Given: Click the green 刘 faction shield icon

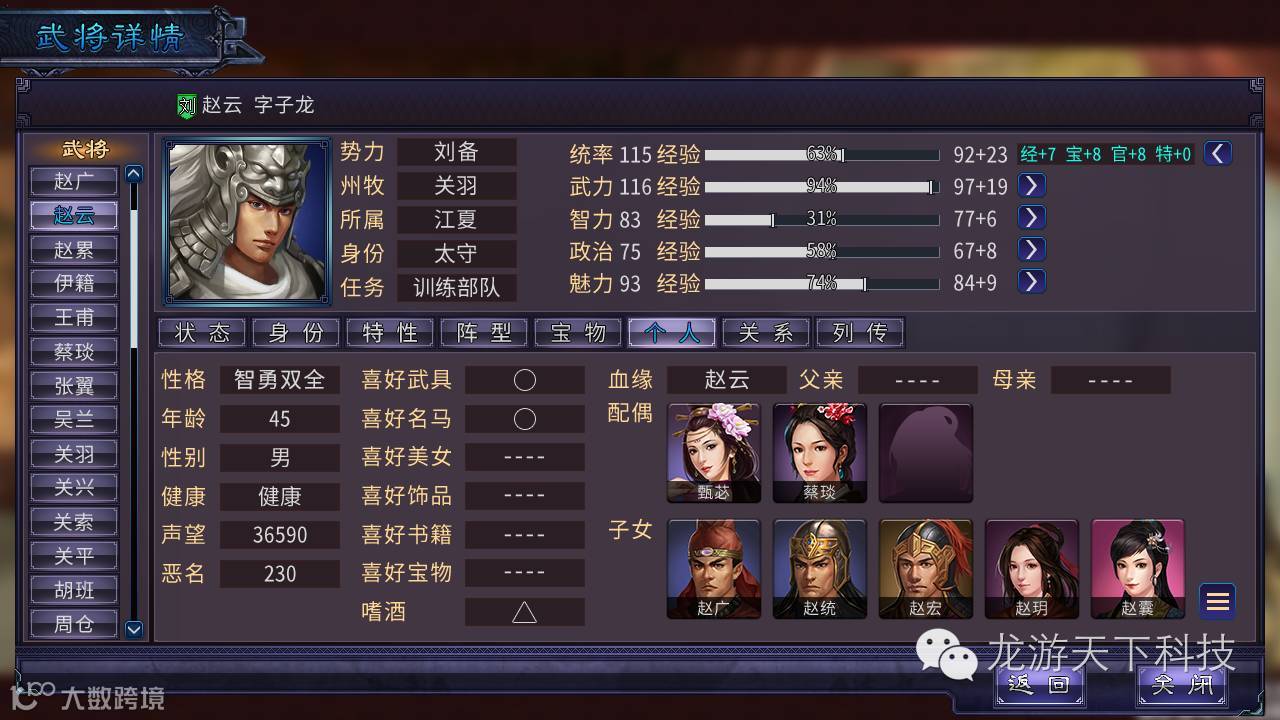Looking at the screenshot, I should click(187, 106).
